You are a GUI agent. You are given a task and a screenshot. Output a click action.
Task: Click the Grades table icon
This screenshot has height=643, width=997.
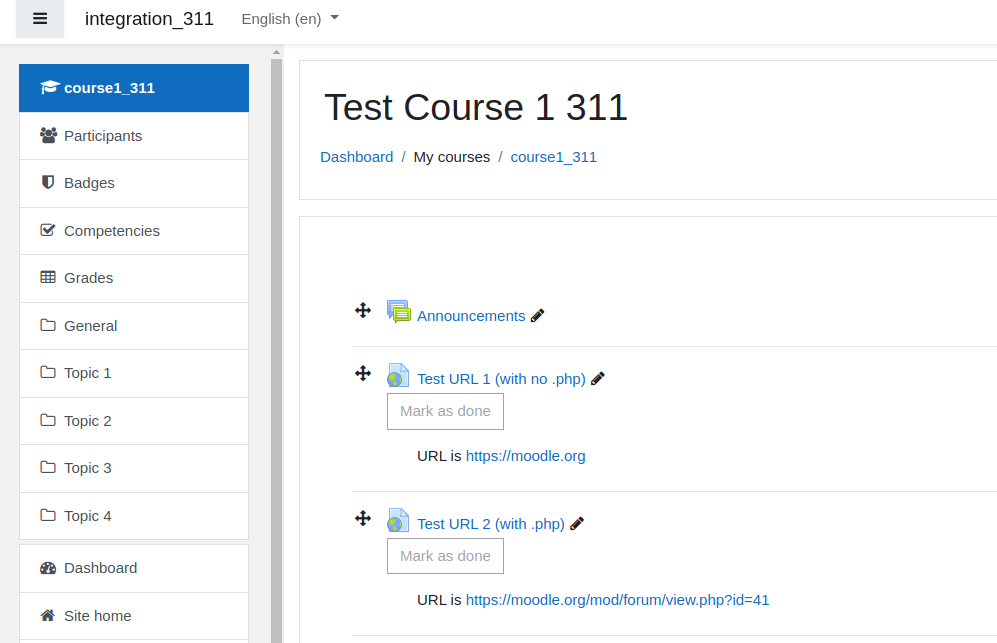pos(48,277)
